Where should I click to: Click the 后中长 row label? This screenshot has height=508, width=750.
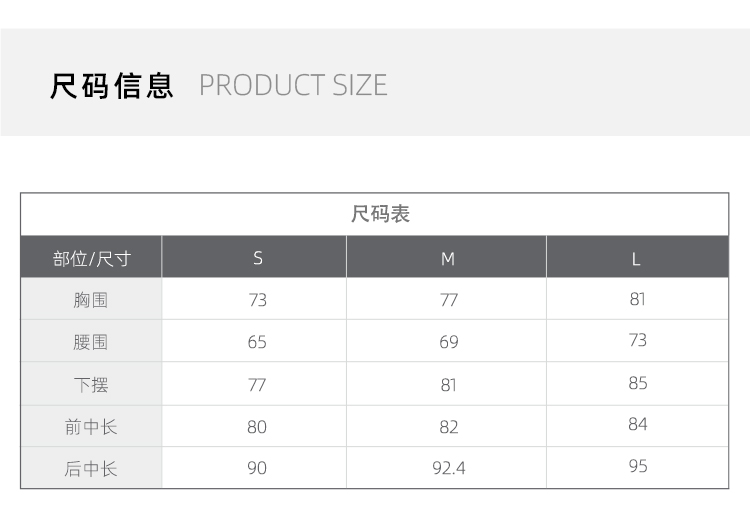(91, 468)
